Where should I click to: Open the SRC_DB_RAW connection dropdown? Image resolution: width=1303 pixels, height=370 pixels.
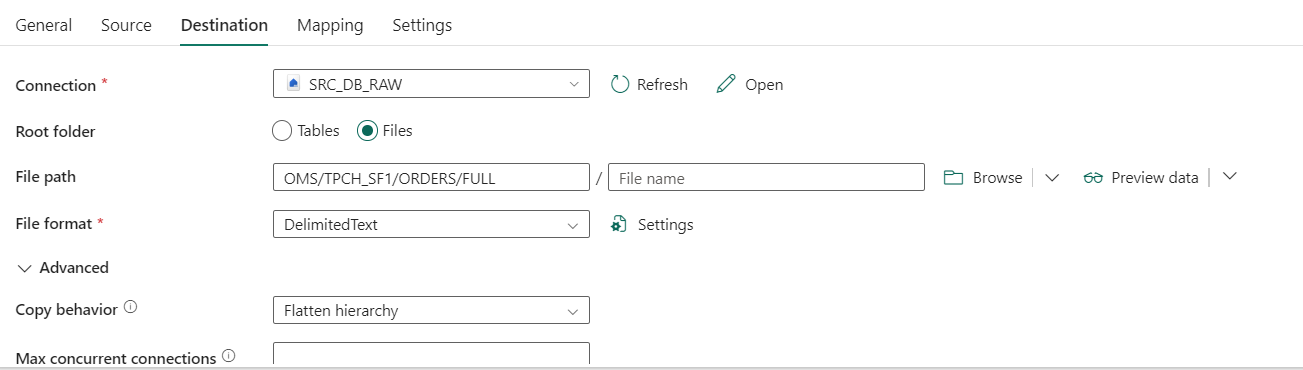431,84
